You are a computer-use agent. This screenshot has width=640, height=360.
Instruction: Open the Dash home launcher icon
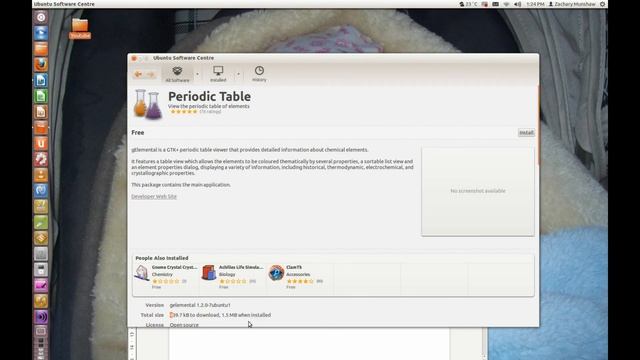(x=41, y=17)
